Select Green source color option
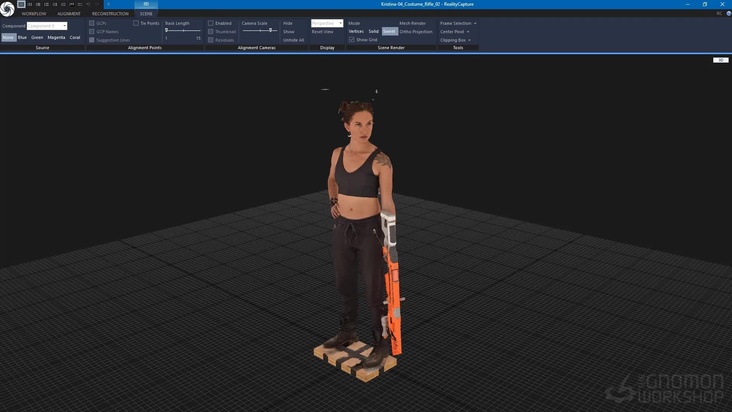The height and width of the screenshot is (412, 732). click(37, 37)
